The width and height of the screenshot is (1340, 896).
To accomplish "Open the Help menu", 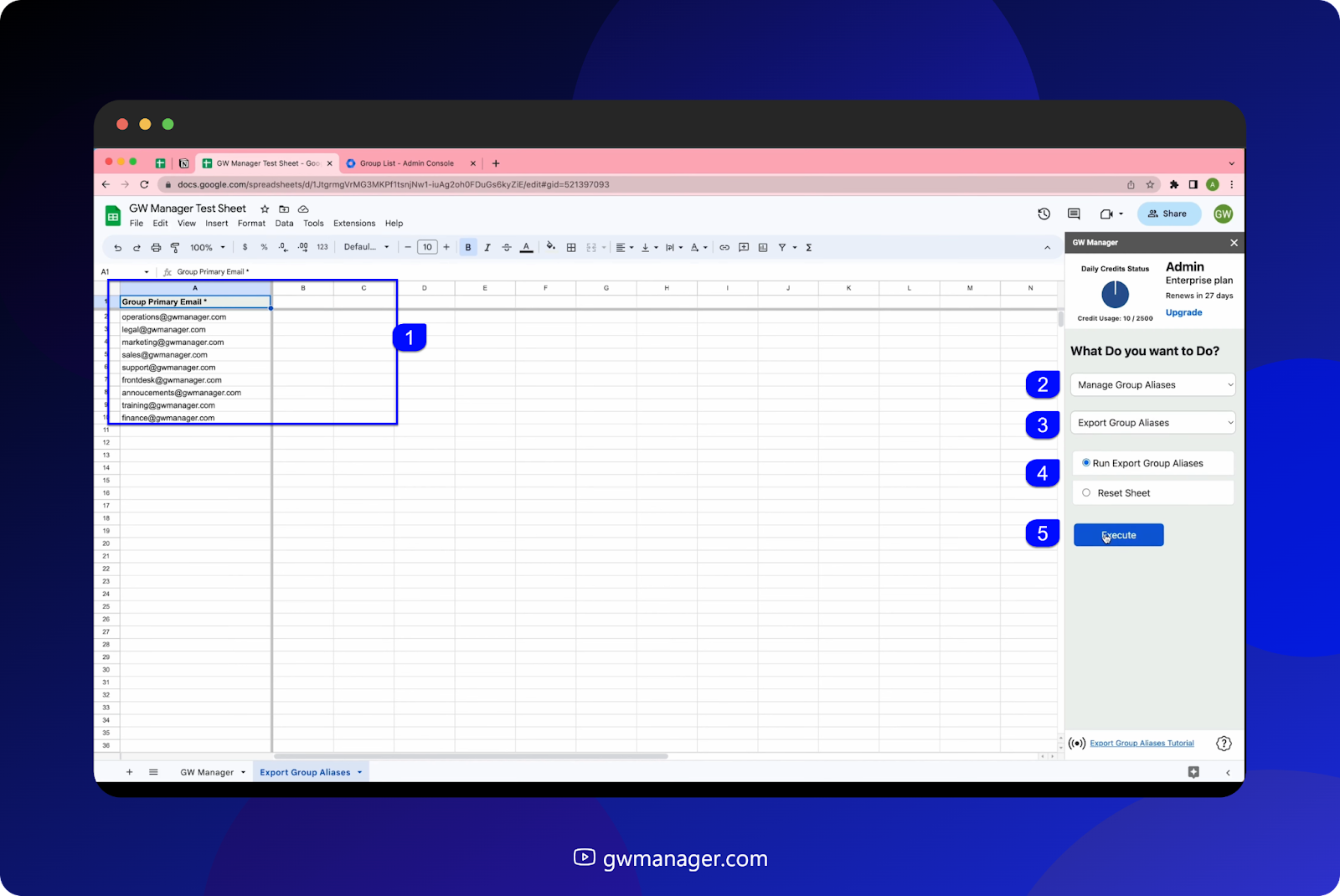I will click(x=394, y=224).
